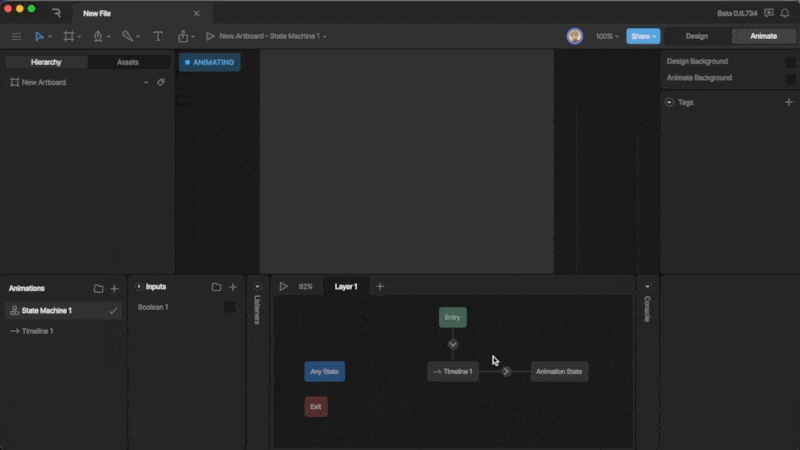Select the Layer 1 tab
Image resolution: width=800 pixels, height=450 pixels.
pyautogui.click(x=346, y=287)
